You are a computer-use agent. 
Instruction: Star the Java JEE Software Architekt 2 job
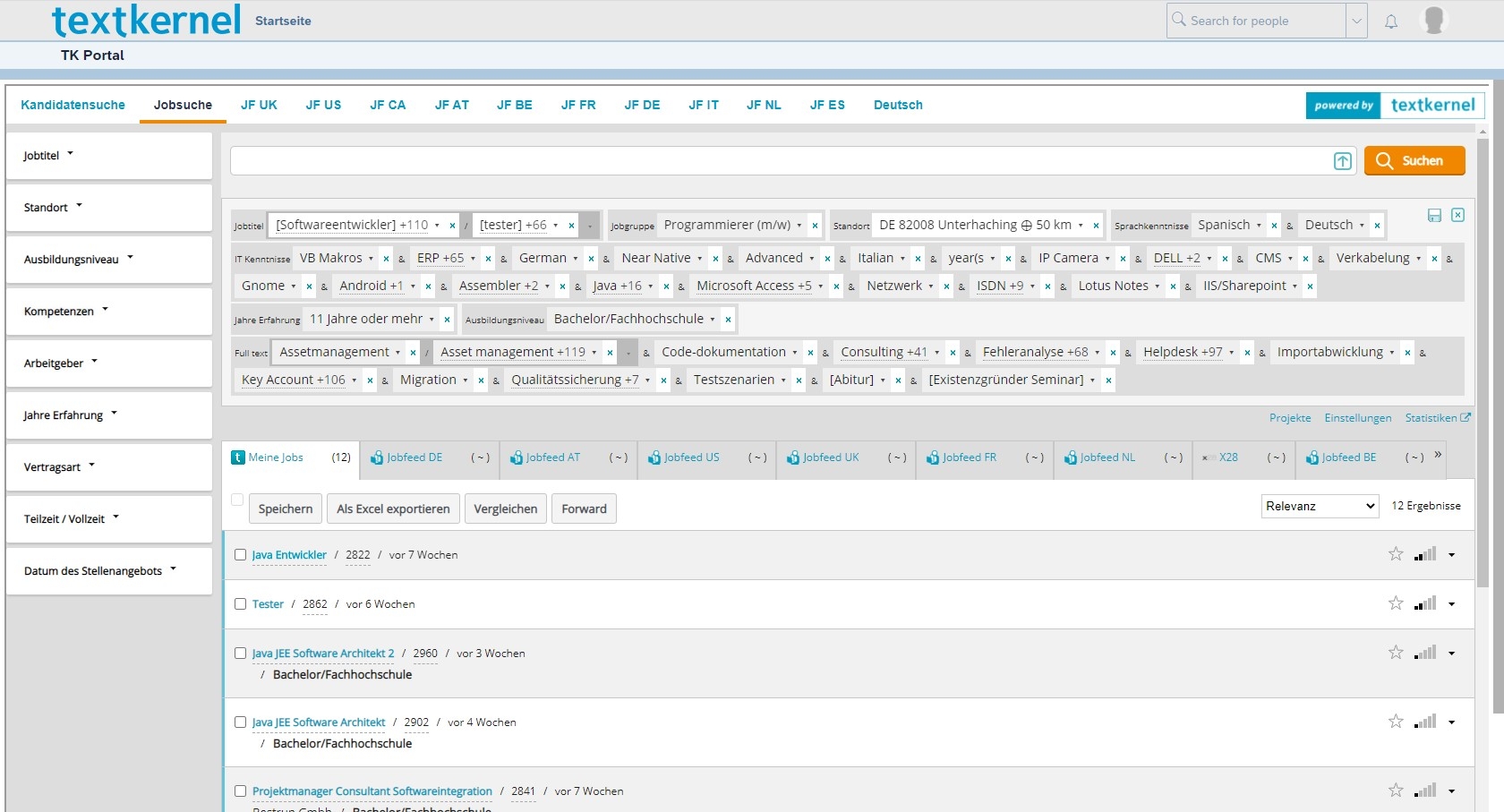coord(1396,653)
